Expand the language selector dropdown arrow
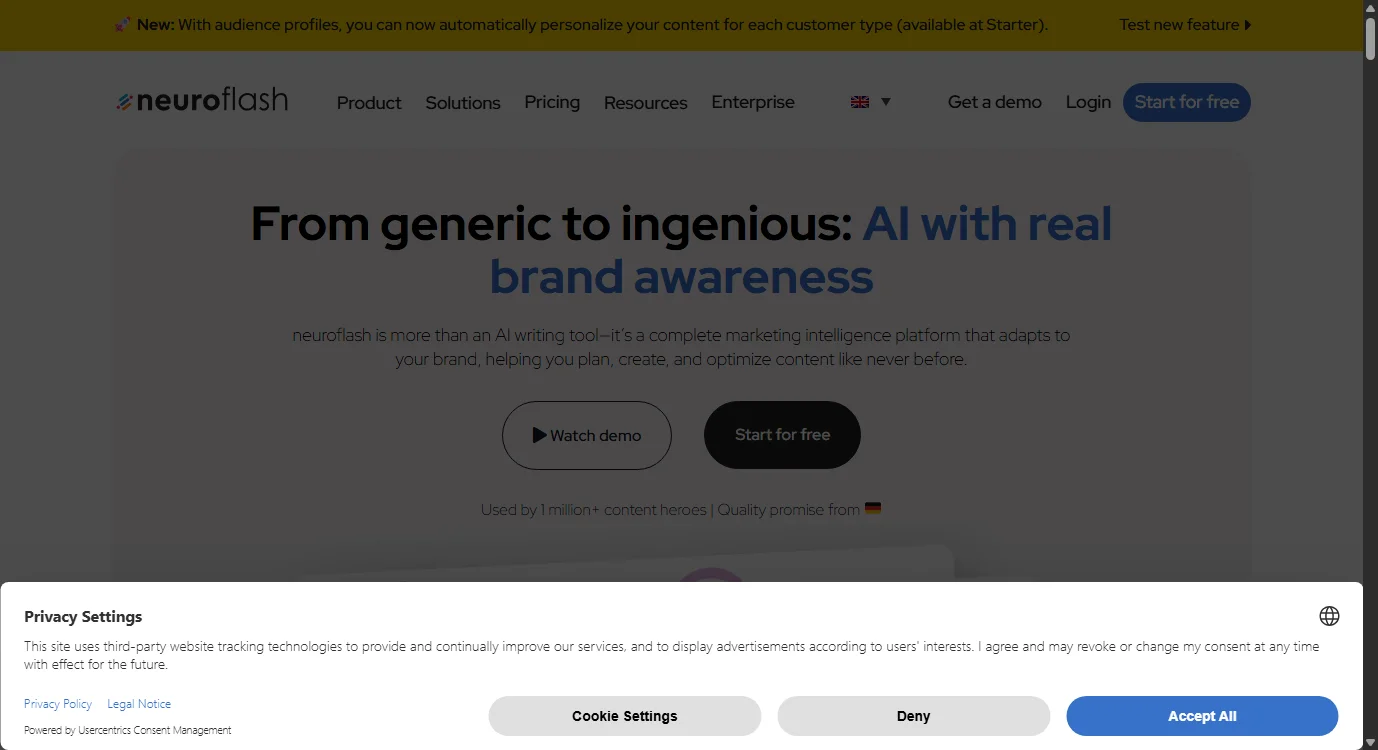This screenshot has width=1378, height=750. coord(885,102)
